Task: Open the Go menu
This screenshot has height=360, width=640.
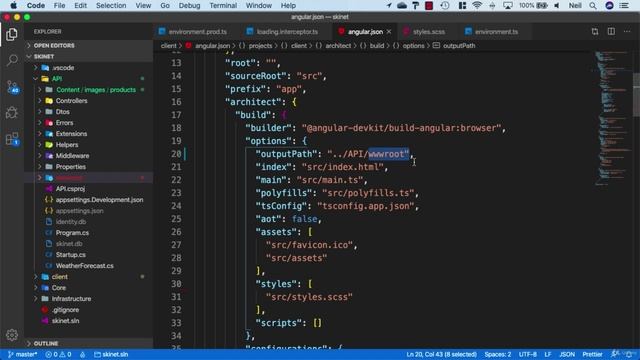Action: click(165, 6)
